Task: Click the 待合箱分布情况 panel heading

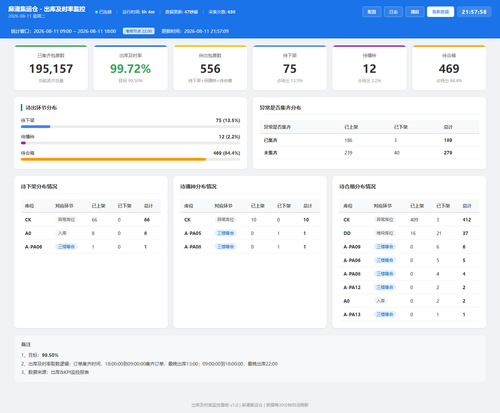Action: click(x=358, y=186)
